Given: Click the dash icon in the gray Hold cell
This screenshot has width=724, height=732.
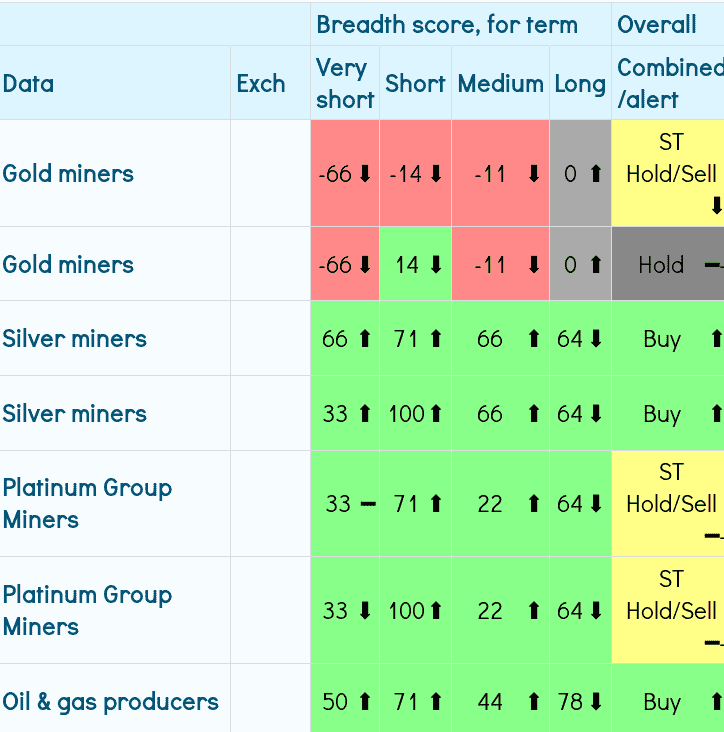Looking at the screenshot, I should point(713,265).
